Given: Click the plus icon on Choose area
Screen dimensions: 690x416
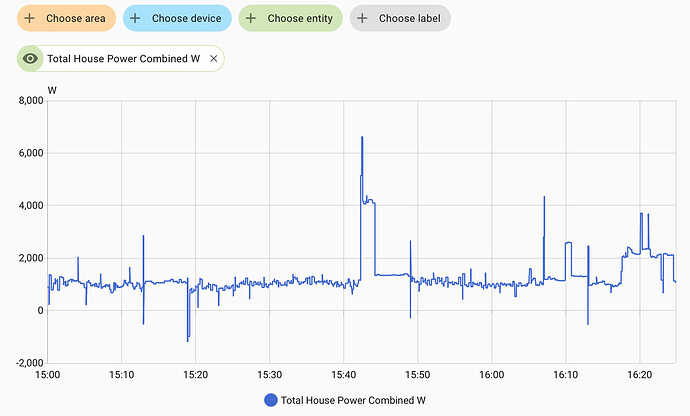Looking at the screenshot, I should [x=30, y=18].
